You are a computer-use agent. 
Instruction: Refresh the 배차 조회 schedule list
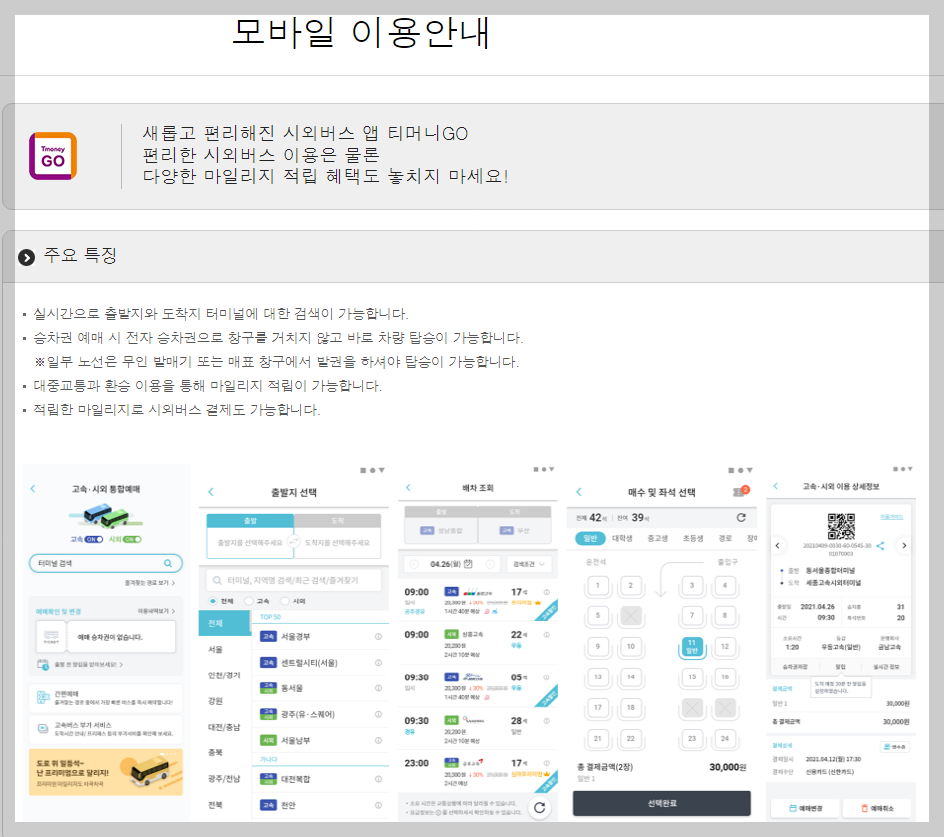coord(539,807)
